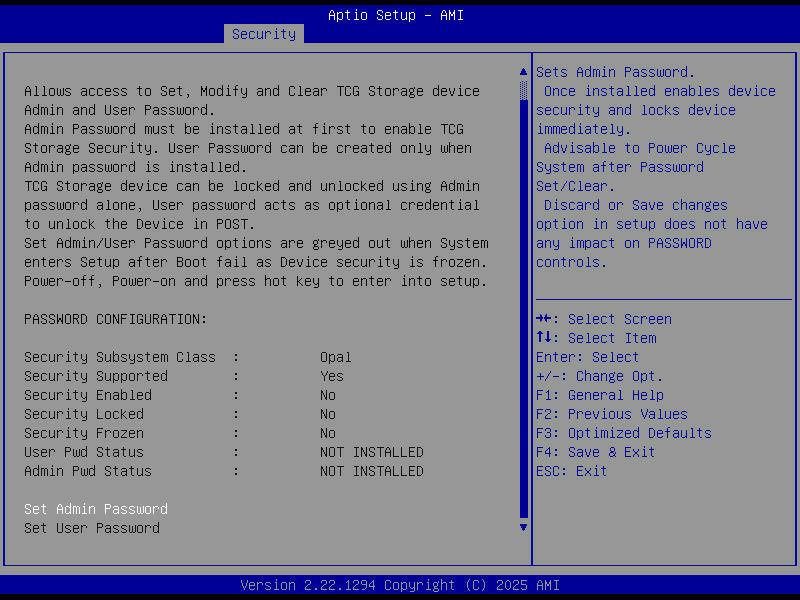Click the Aptio Setup AMI title bar

[394, 15]
